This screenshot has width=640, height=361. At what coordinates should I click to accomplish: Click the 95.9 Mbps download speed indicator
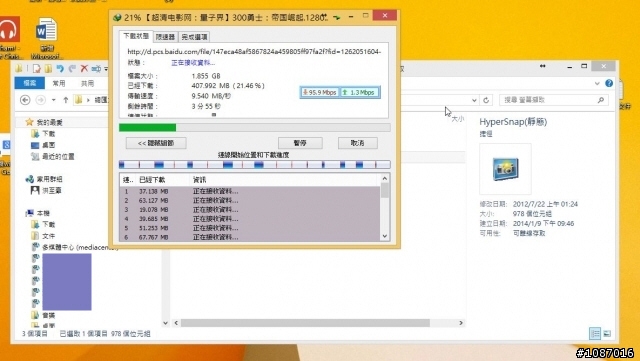pos(320,92)
